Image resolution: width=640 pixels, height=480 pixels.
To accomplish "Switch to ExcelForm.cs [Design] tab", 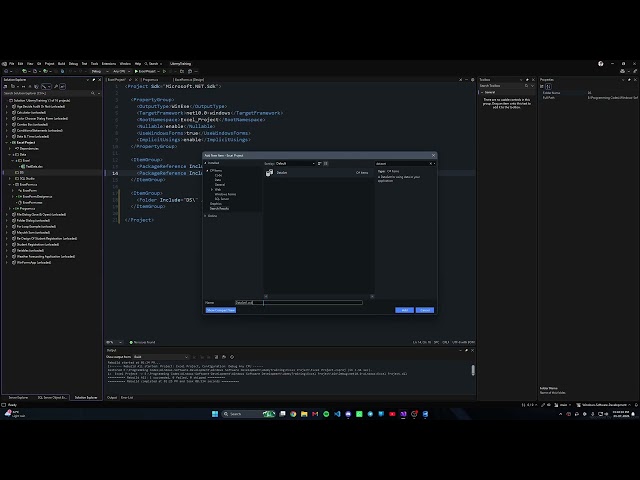I will (190, 80).
